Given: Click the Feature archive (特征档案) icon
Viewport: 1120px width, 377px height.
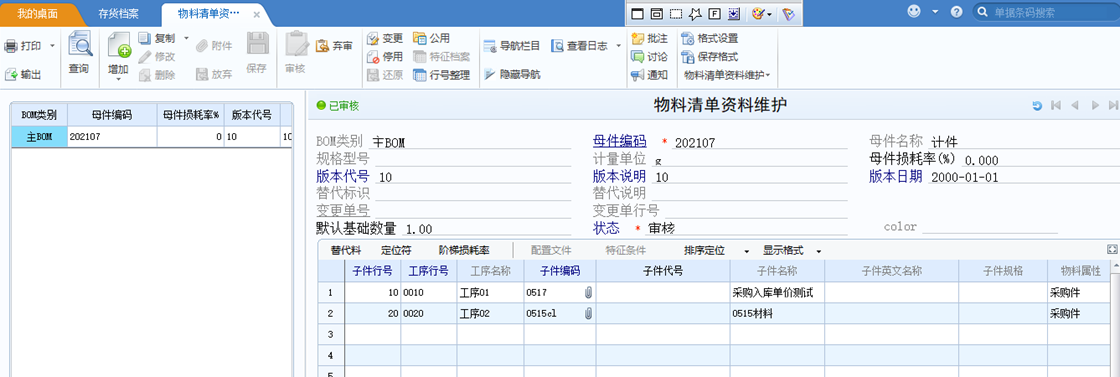Looking at the screenshot, I should click(x=420, y=56).
